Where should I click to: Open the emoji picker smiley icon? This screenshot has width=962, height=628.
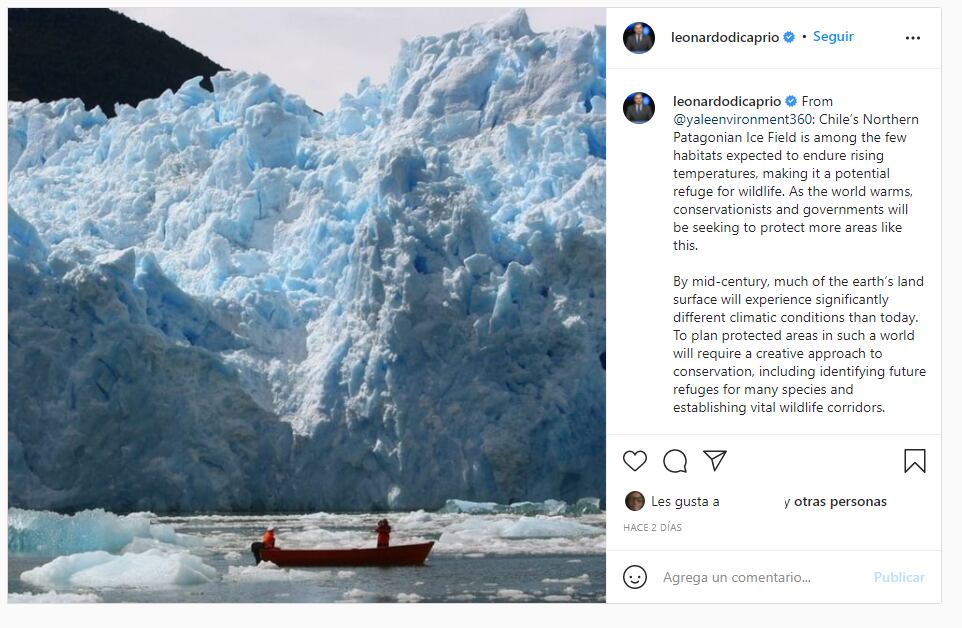pyautogui.click(x=635, y=577)
